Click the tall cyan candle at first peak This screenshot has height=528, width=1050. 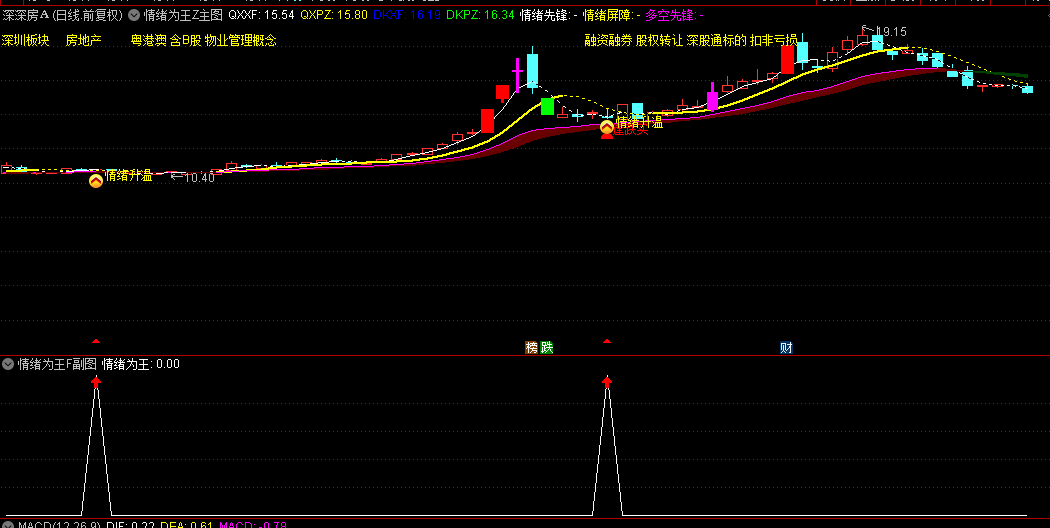(532, 70)
